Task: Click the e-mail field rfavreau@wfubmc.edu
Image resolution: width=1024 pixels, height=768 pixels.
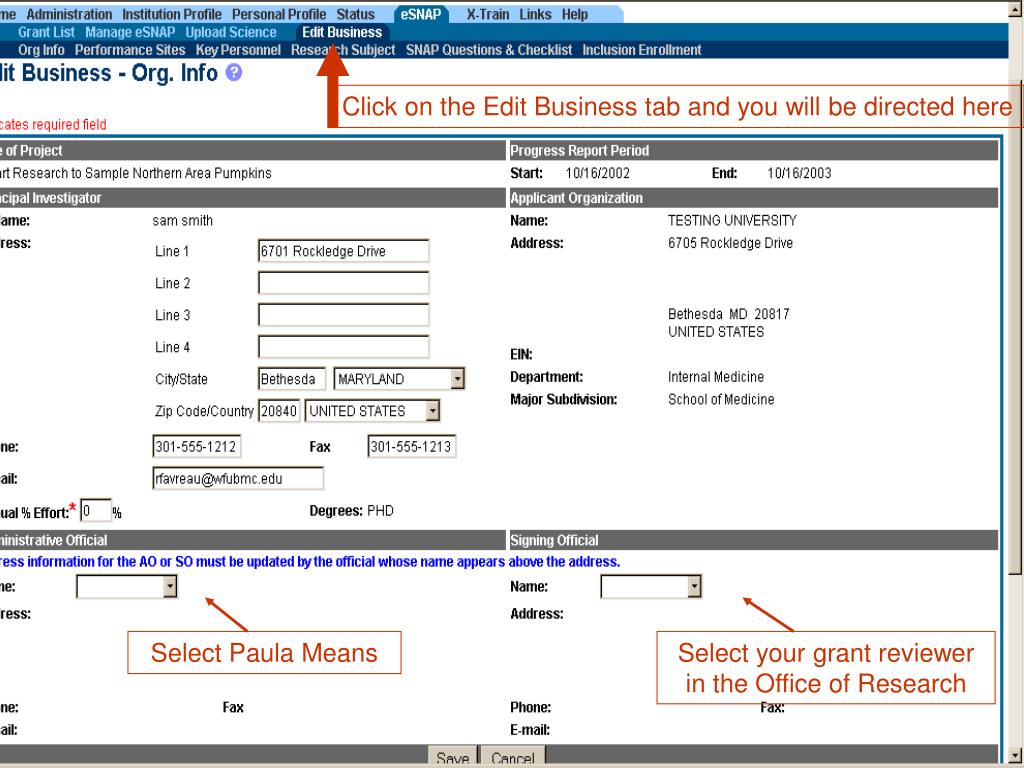Action: tap(238, 479)
